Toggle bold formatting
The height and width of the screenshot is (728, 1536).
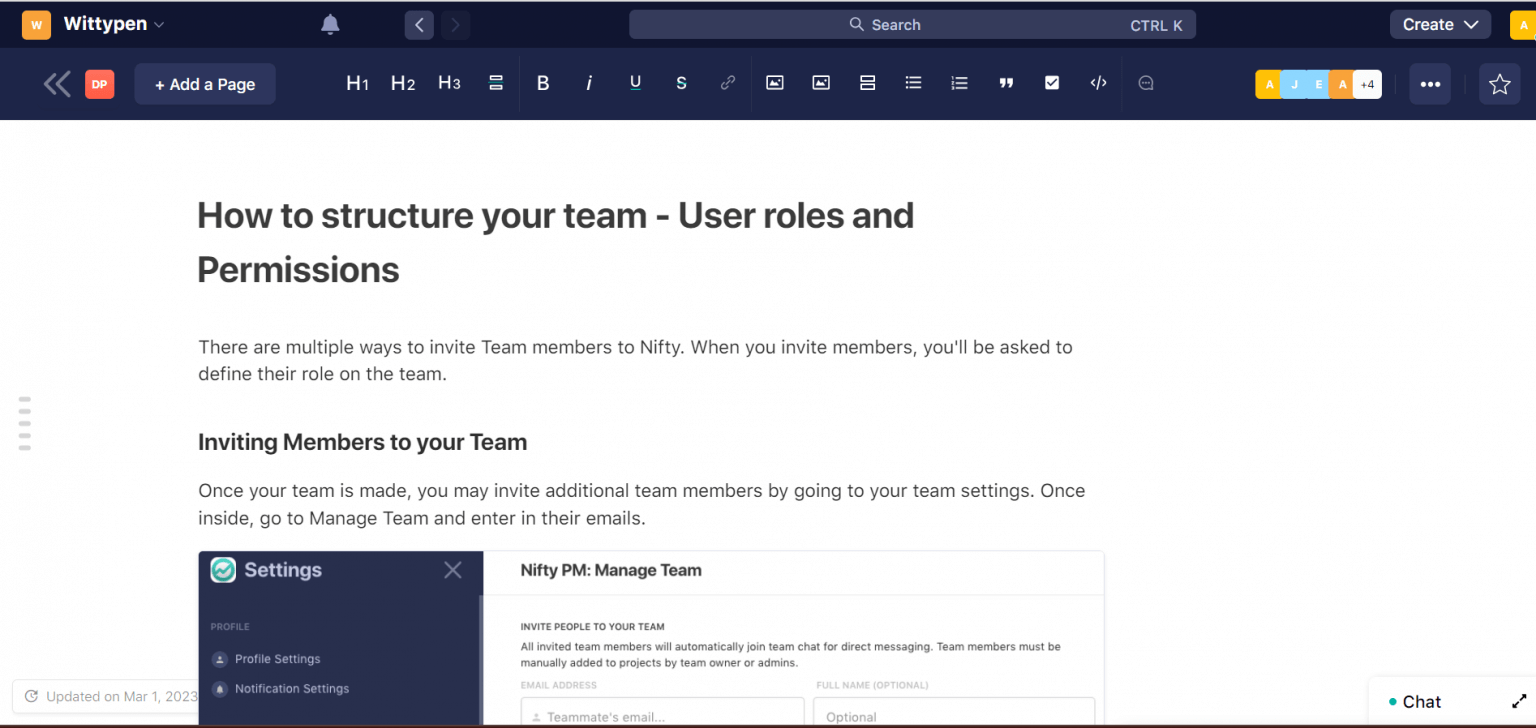pyautogui.click(x=543, y=83)
